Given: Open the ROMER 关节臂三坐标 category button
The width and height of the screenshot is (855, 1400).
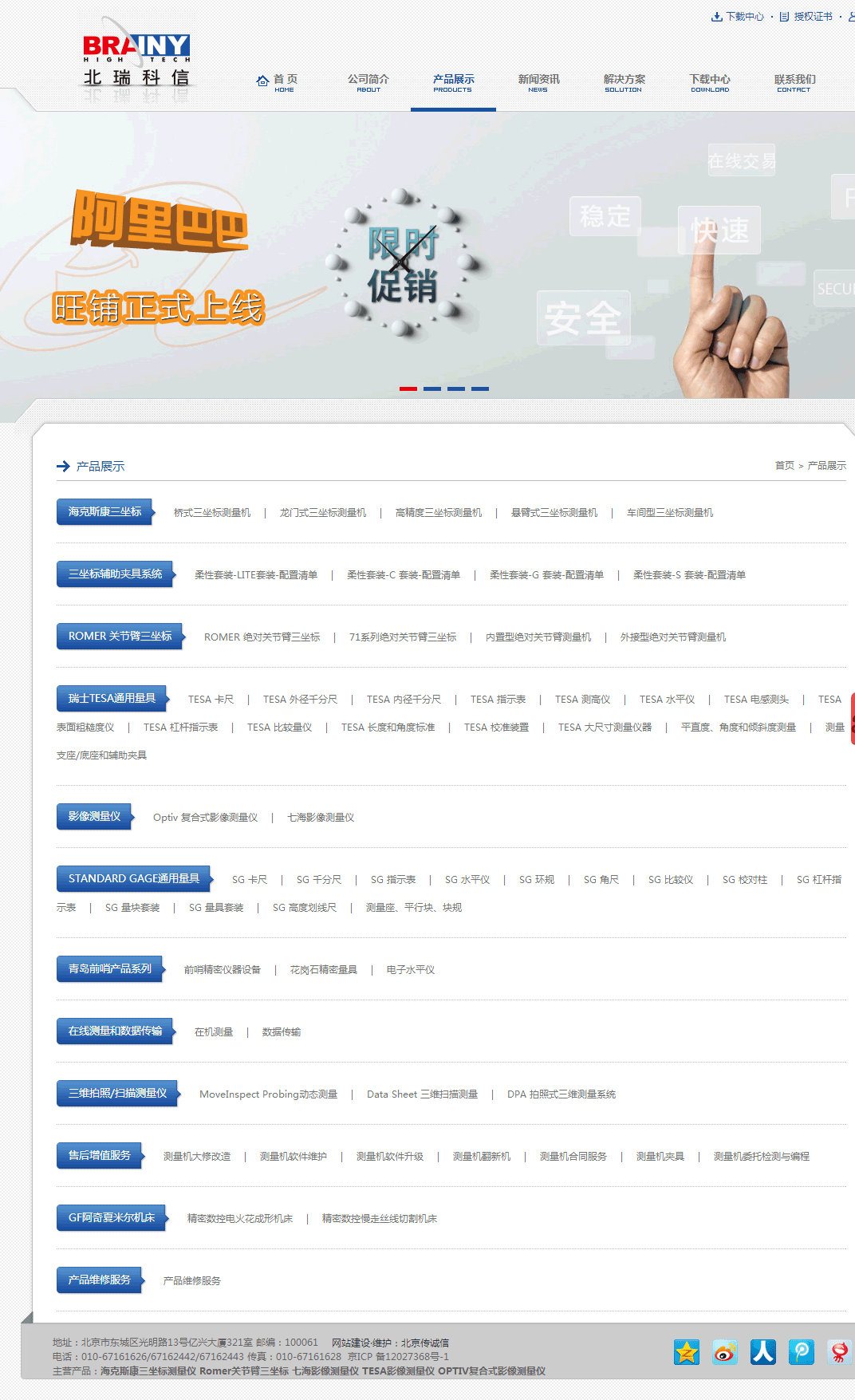Looking at the screenshot, I should 120,637.
